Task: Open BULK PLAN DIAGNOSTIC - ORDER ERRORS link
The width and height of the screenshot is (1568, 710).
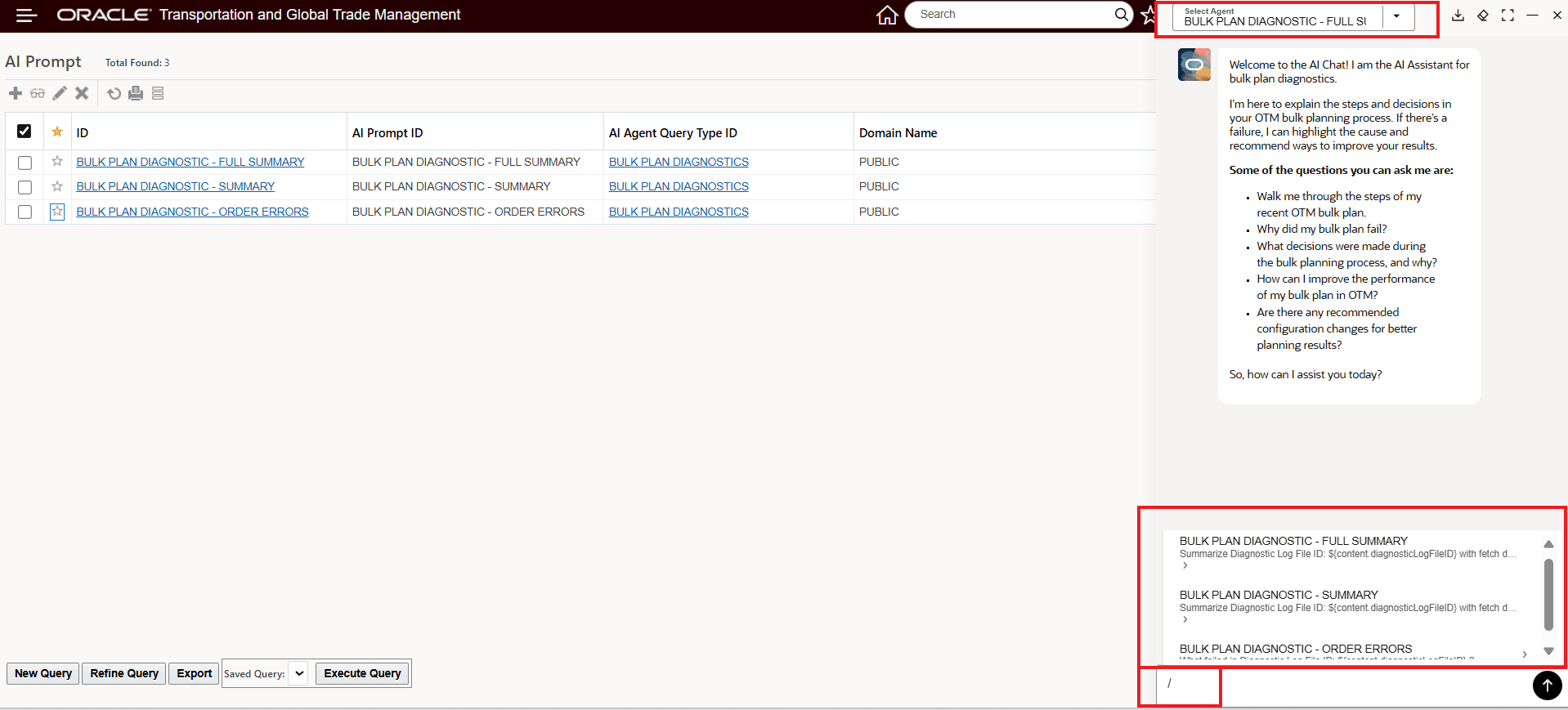Action: [x=192, y=212]
